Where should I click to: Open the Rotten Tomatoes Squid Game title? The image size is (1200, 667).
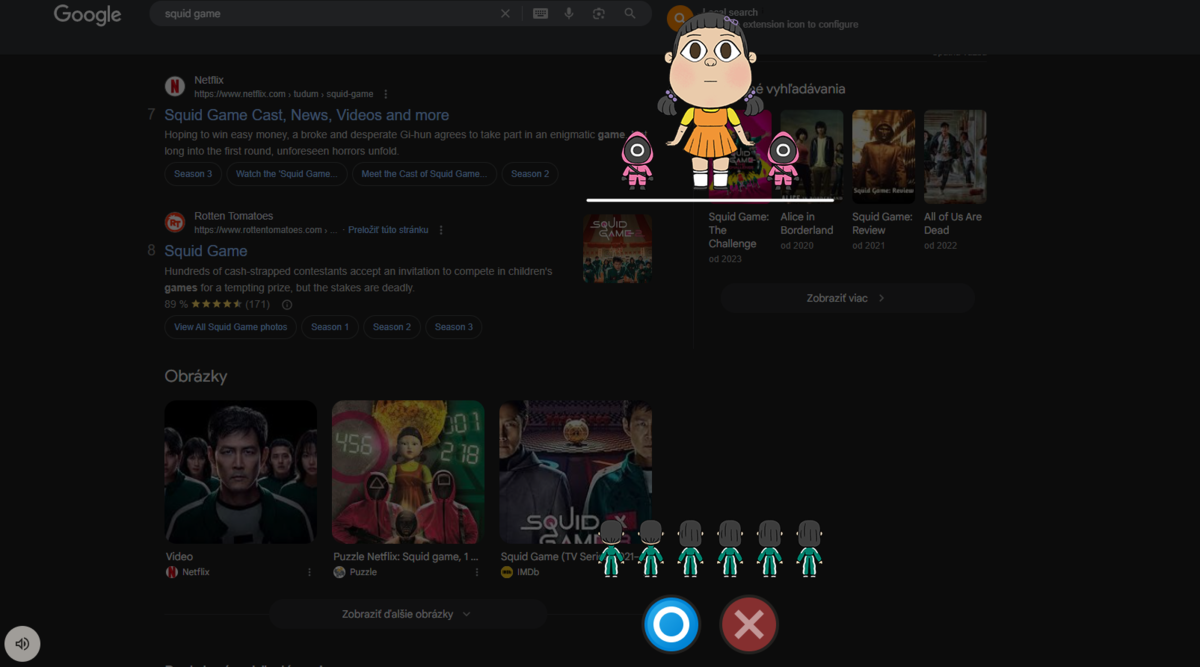click(206, 251)
